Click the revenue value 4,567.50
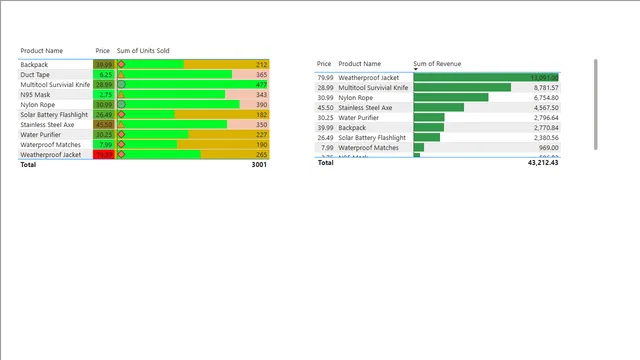The height and width of the screenshot is (360, 640). (x=546, y=108)
